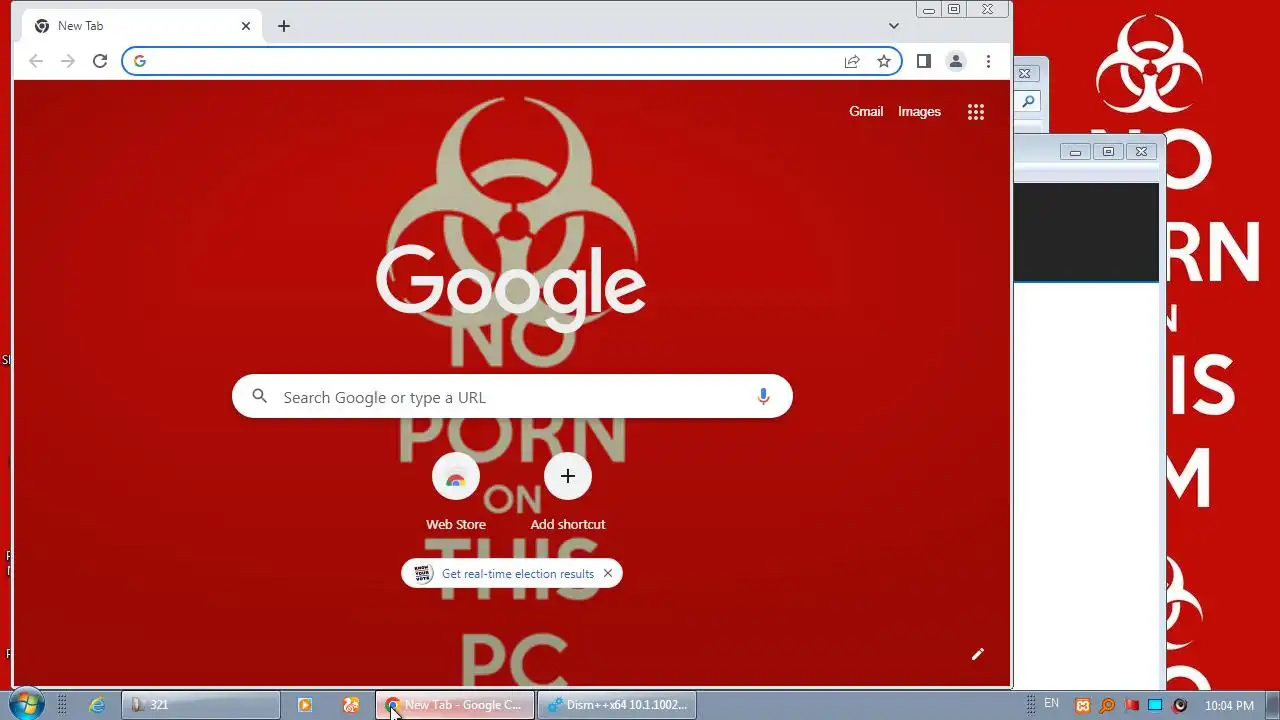Open the Windows Start orb

(26, 704)
